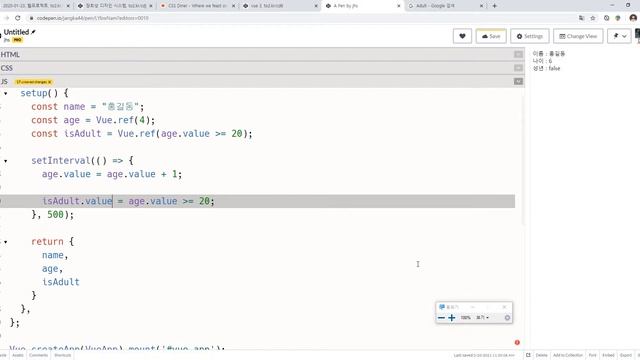Open a new browser tab
The width and height of the screenshot is (640, 360).
[x=494, y=6]
